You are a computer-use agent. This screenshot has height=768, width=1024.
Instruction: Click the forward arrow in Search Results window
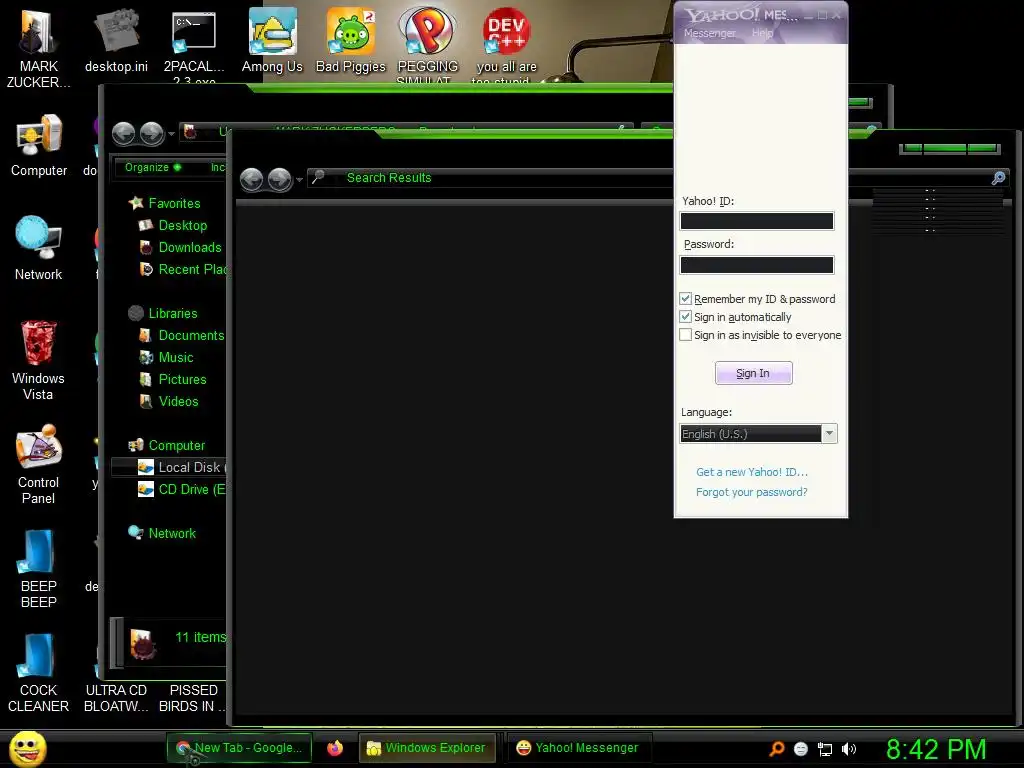(280, 178)
